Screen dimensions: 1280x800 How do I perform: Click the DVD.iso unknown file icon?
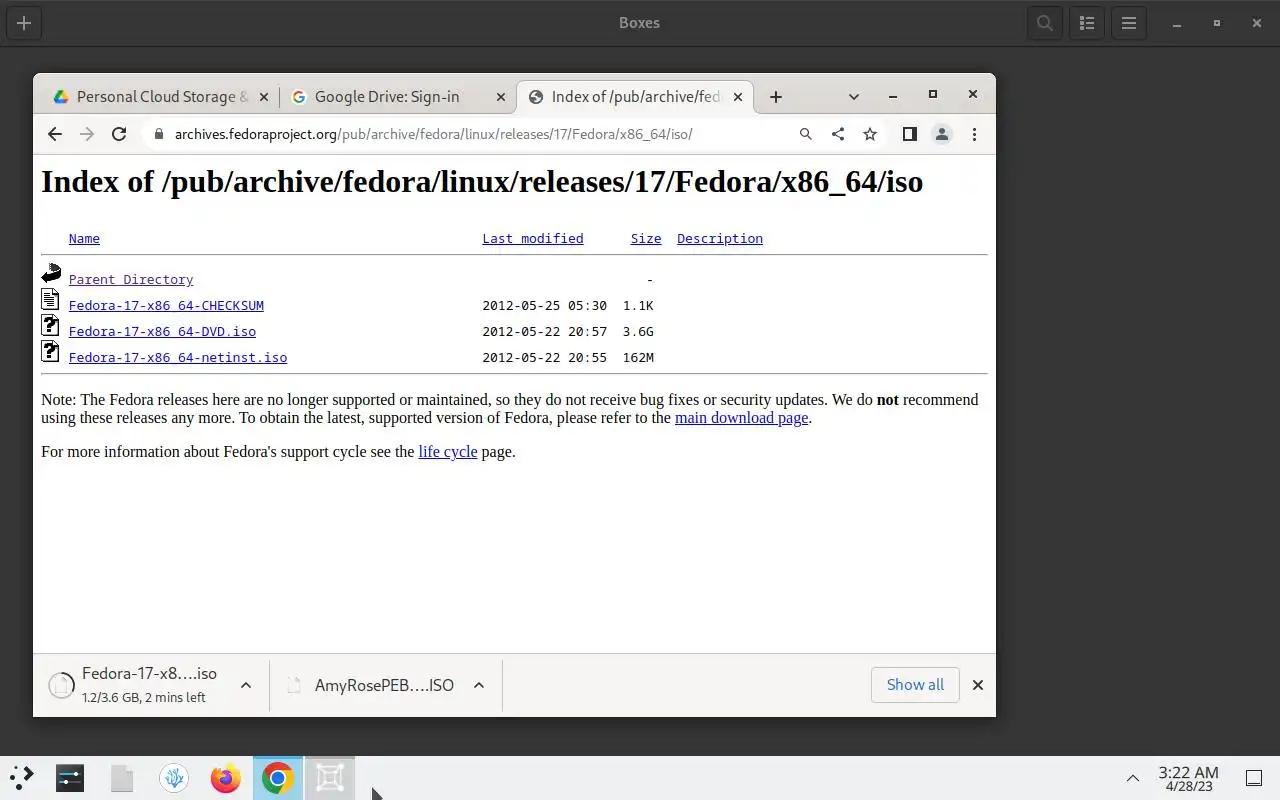click(x=50, y=325)
